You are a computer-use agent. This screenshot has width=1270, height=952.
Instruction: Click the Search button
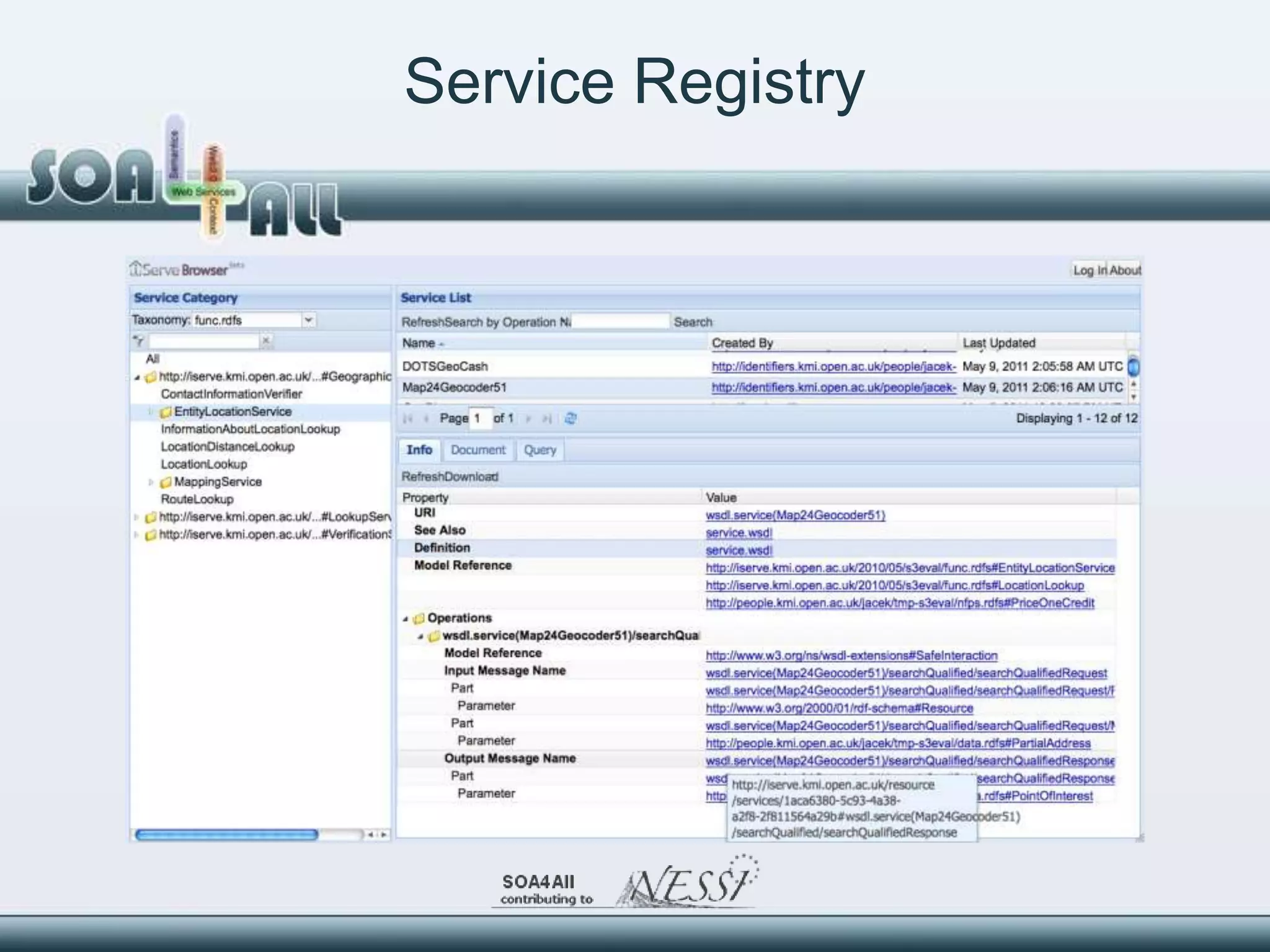coord(693,322)
